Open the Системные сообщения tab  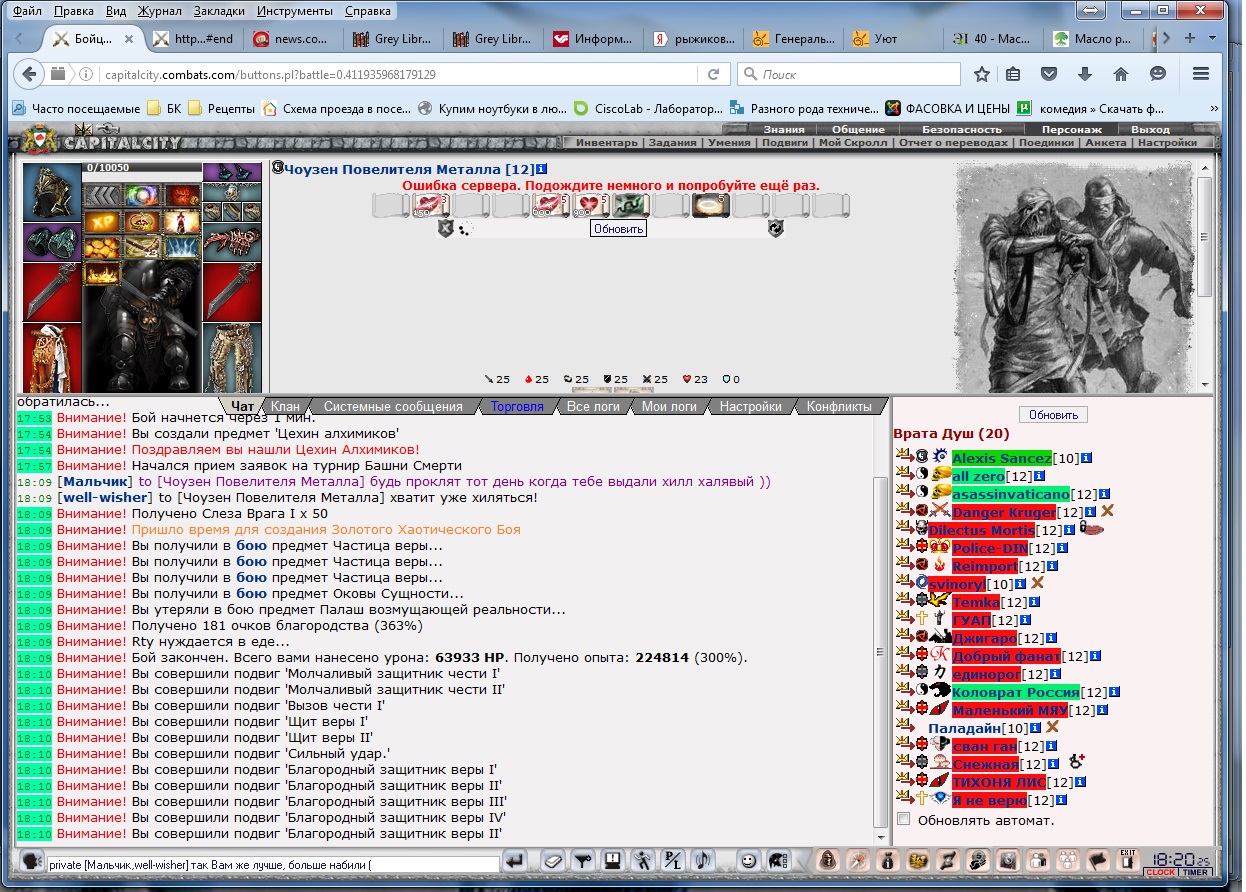[x=393, y=407]
